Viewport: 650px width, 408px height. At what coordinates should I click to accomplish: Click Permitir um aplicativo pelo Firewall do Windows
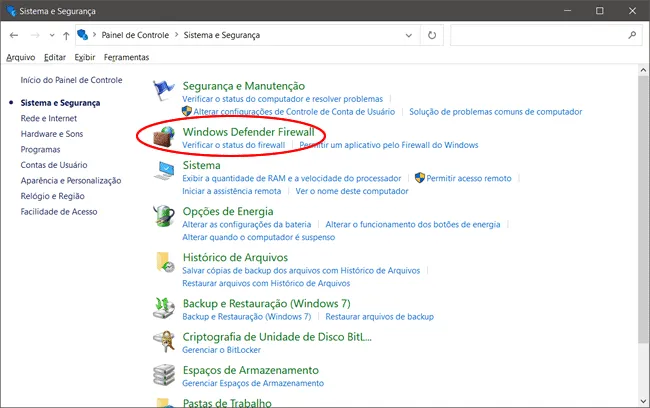tap(389, 145)
